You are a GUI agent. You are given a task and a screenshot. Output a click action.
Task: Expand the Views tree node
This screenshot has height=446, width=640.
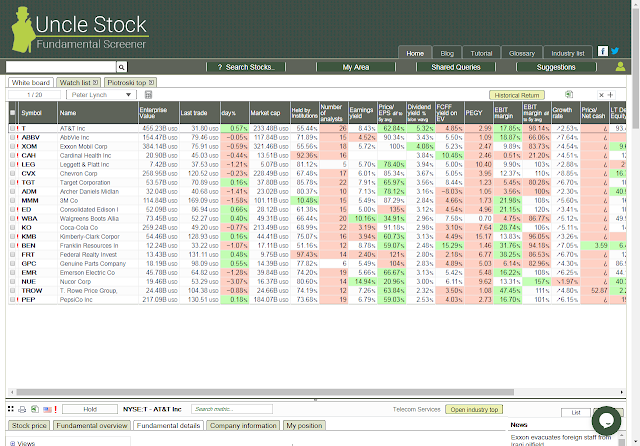[13, 443]
